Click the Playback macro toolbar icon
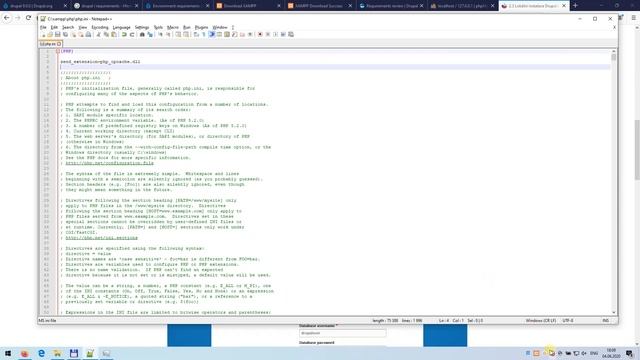This screenshot has width=640, height=360. [275, 35]
